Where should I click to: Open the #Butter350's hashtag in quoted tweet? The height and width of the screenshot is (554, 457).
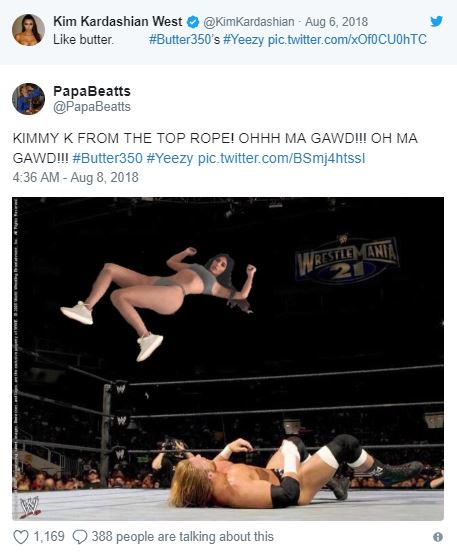(x=184, y=40)
